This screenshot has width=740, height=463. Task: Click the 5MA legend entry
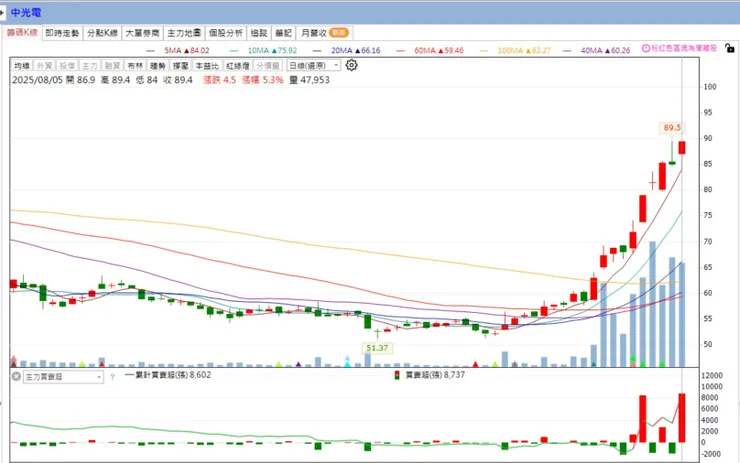point(178,51)
